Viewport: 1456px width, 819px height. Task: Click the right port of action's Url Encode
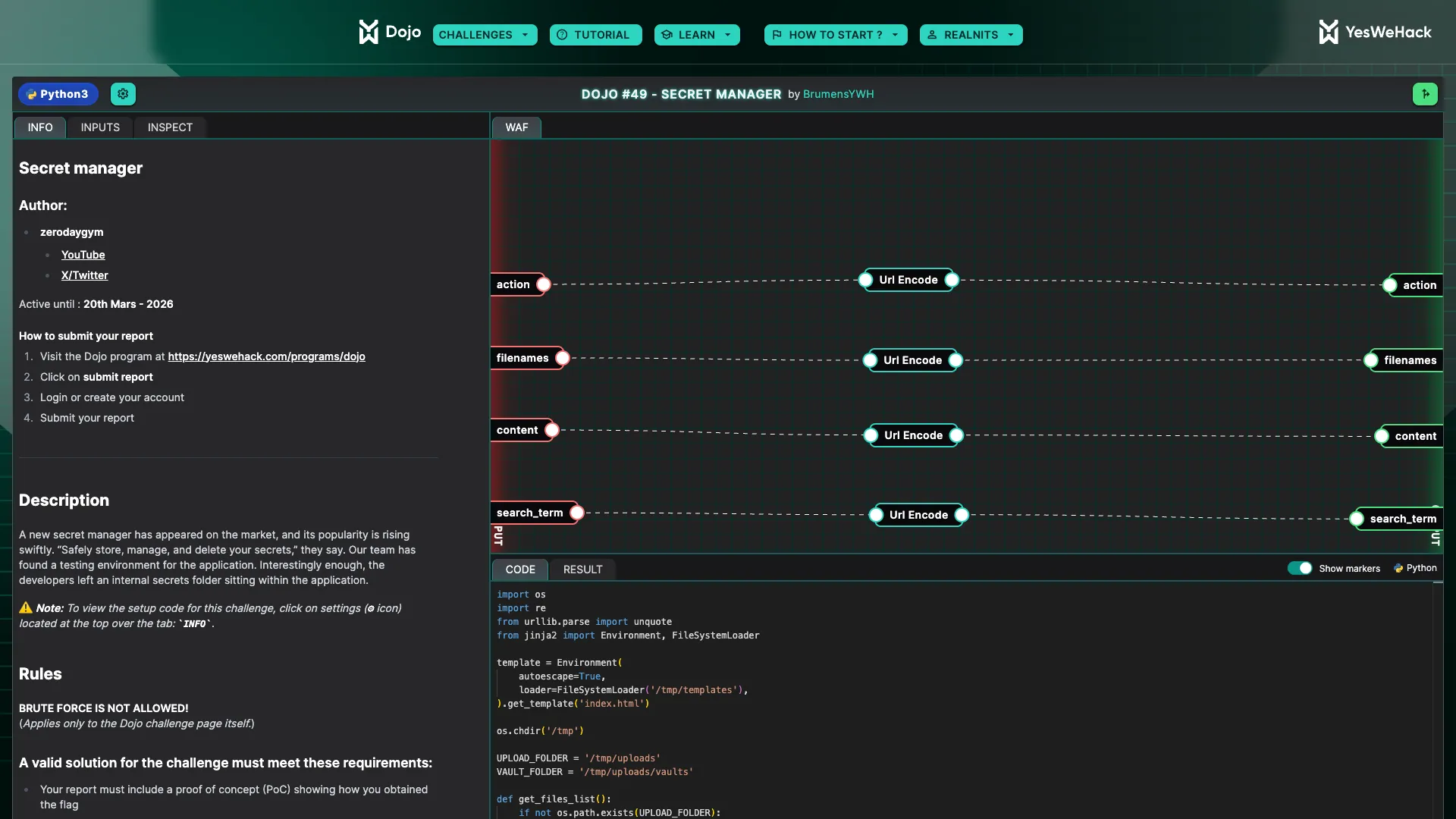click(952, 280)
